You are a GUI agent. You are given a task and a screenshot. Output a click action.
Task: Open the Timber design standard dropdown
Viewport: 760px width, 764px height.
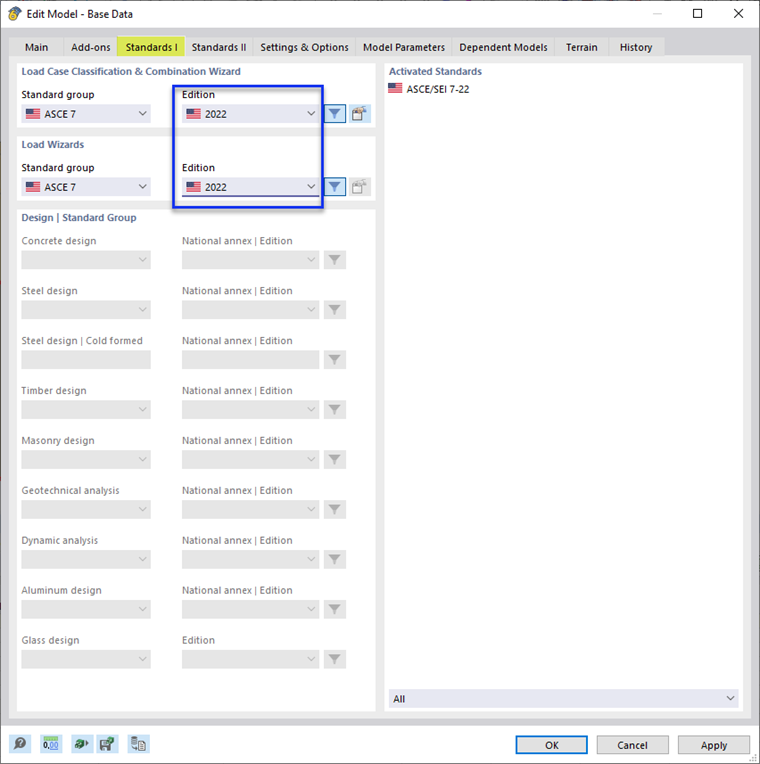[x=86, y=409]
